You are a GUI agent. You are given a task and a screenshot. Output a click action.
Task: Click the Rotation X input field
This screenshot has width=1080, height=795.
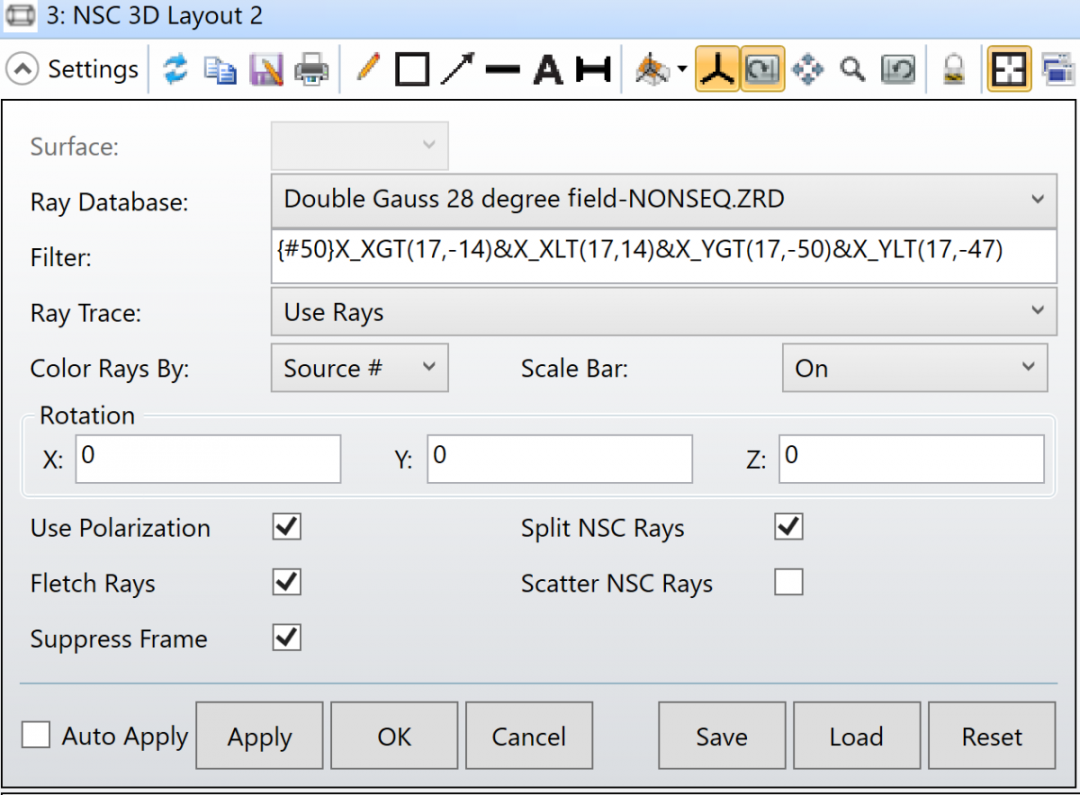coord(208,458)
